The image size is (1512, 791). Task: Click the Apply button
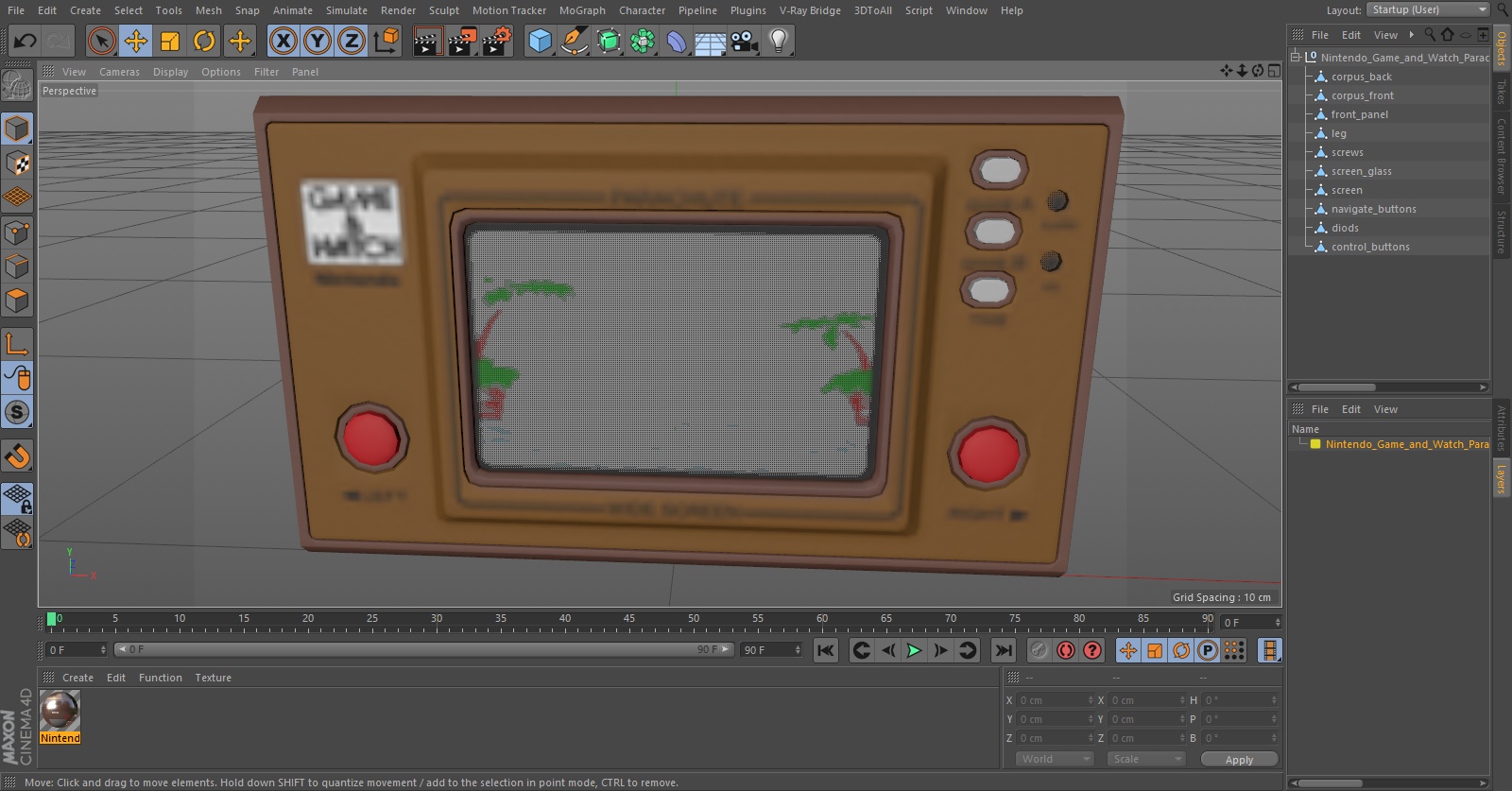click(1239, 760)
